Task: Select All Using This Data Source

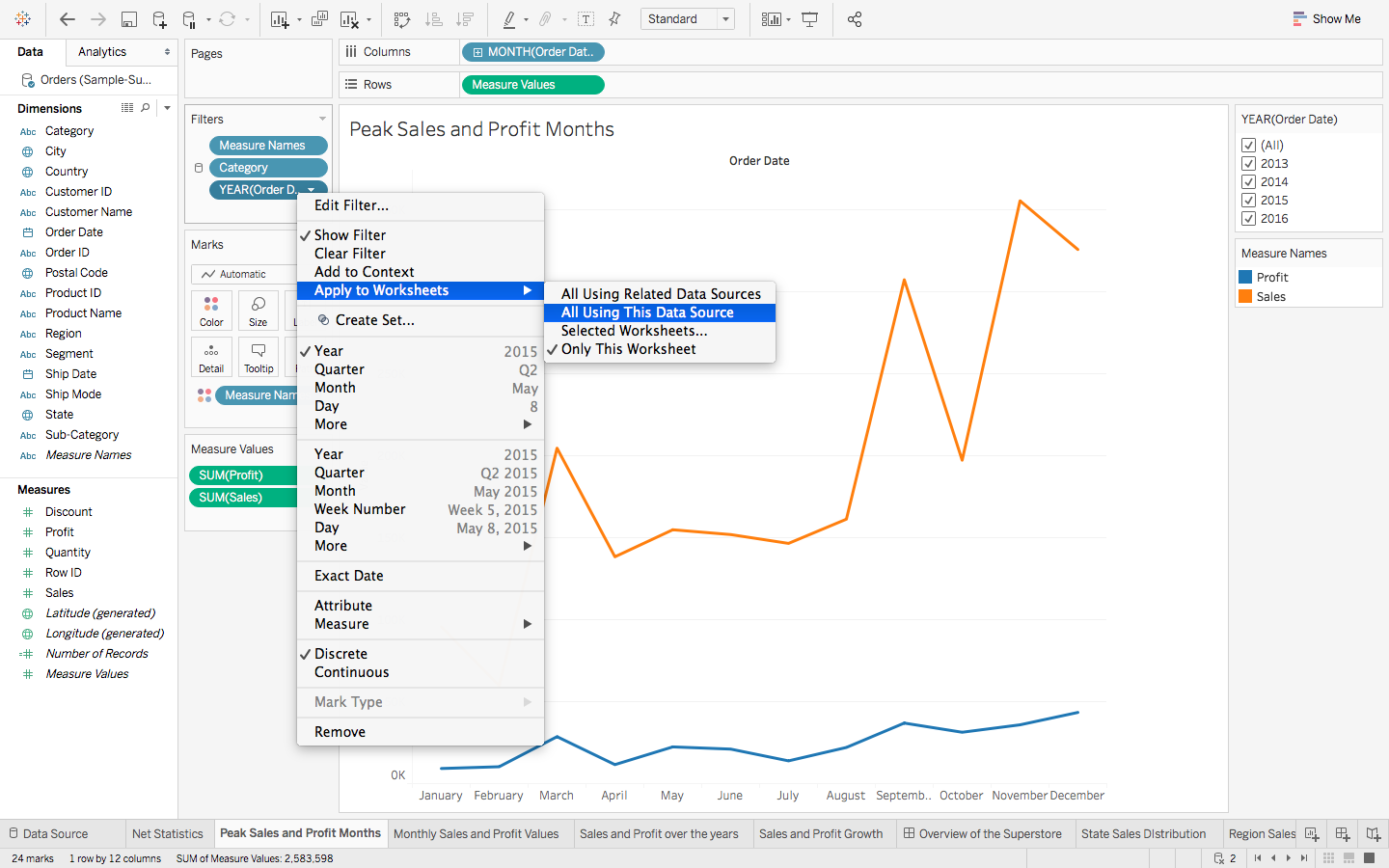Action: pyautogui.click(x=660, y=312)
